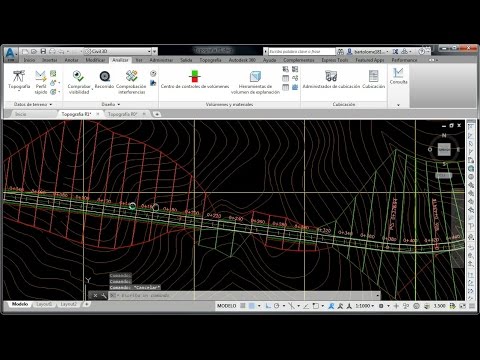
Task: Click the Open file icon
Action: point(34,51)
